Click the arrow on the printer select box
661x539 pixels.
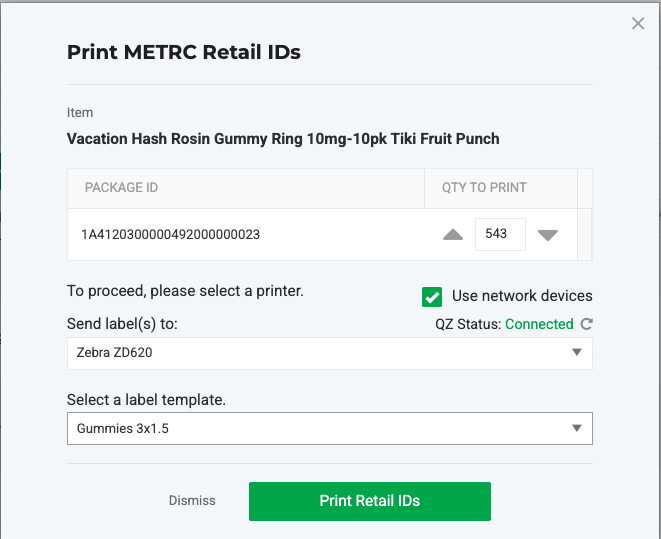click(576, 353)
